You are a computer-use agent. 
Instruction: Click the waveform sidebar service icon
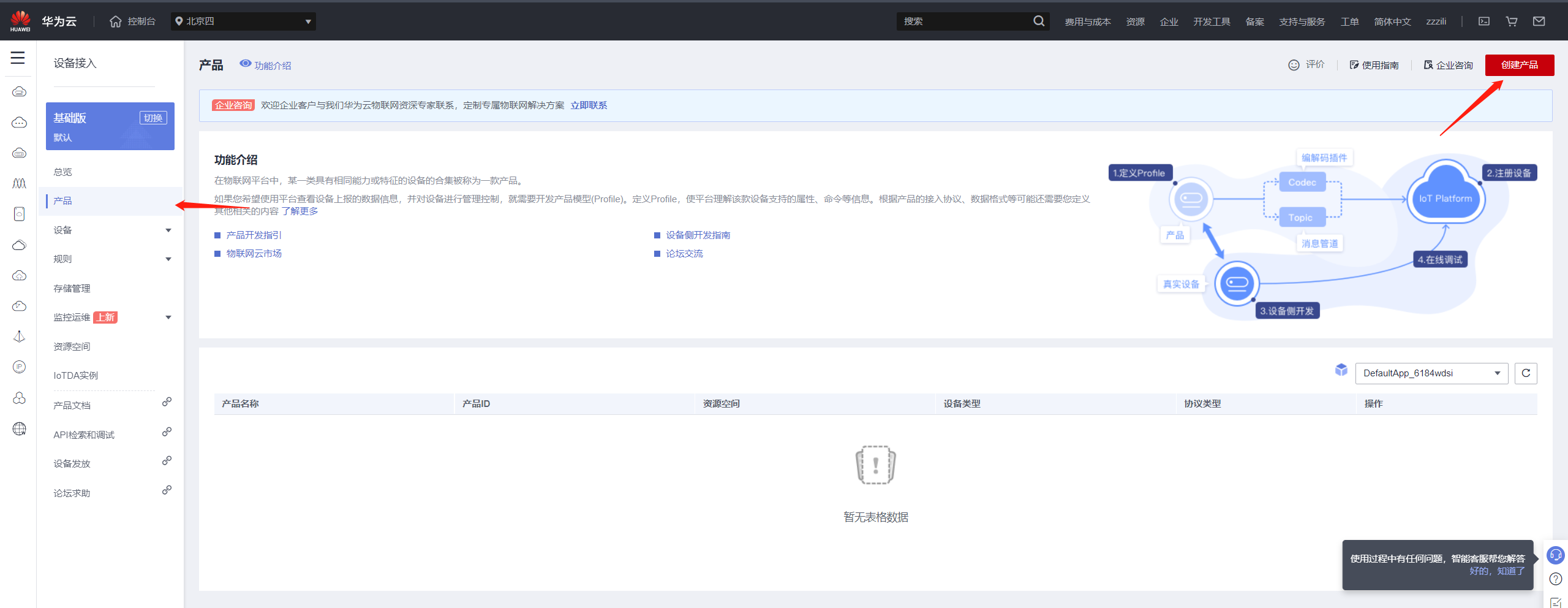point(19,183)
